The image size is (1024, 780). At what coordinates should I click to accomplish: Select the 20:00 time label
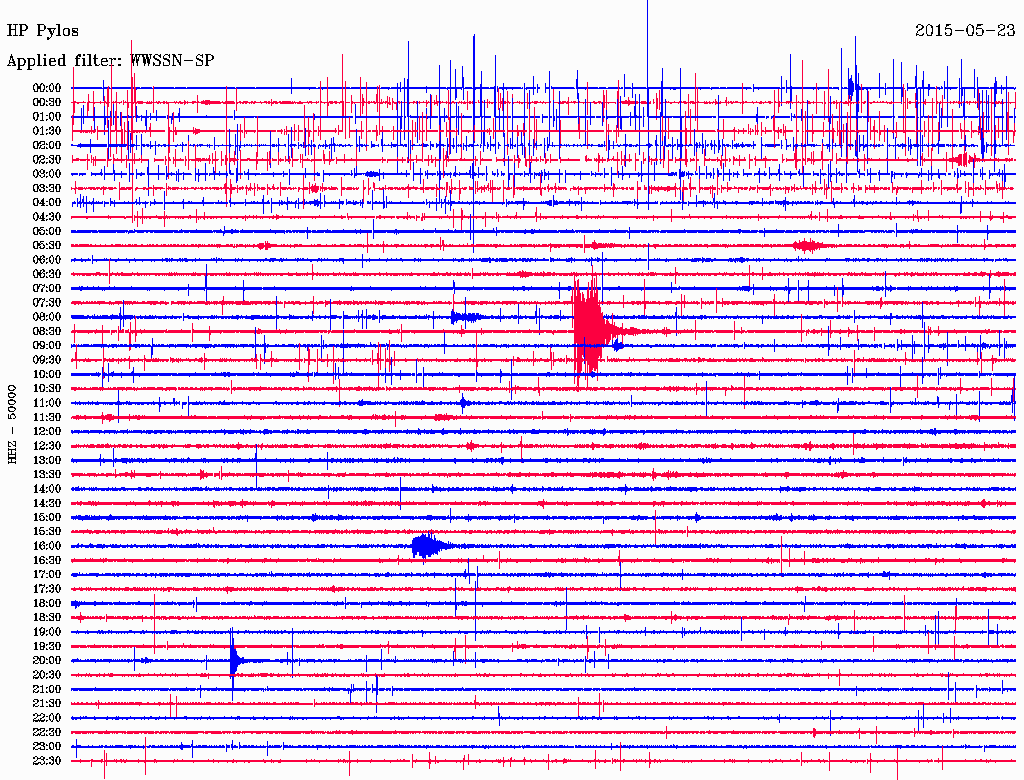tap(47, 661)
